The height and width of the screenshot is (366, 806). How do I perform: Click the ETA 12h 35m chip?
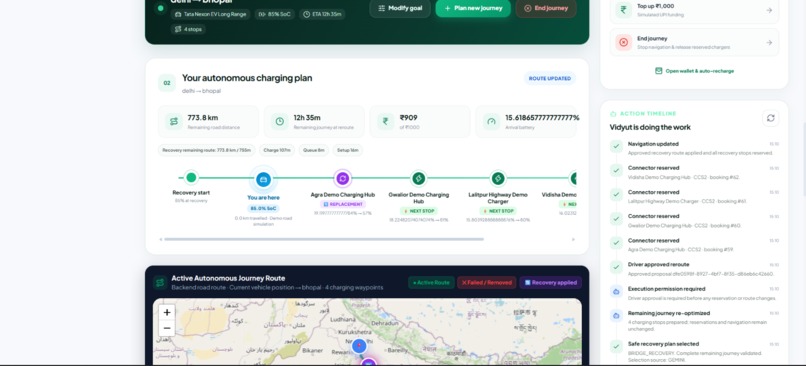tap(322, 14)
